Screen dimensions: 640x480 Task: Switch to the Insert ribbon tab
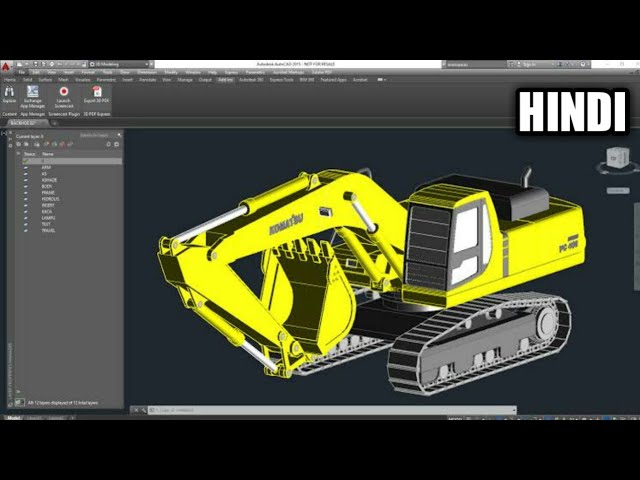[127, 80]
